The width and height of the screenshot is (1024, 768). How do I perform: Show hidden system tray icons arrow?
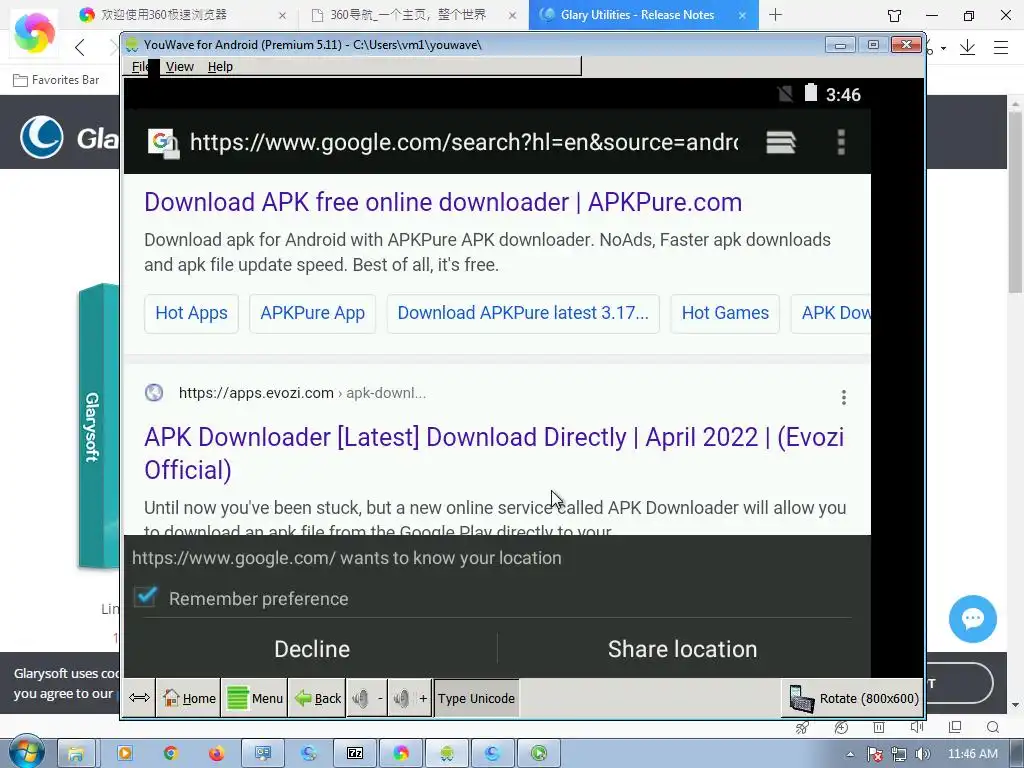(850, 754)
